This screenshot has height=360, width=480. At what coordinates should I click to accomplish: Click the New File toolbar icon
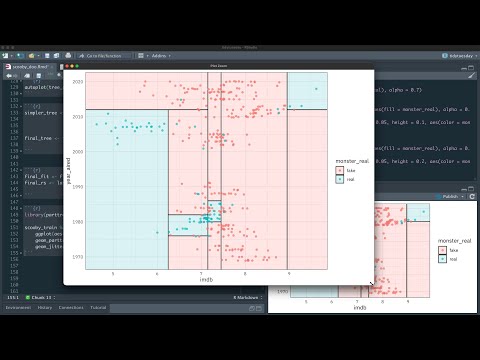coord(5,56)
